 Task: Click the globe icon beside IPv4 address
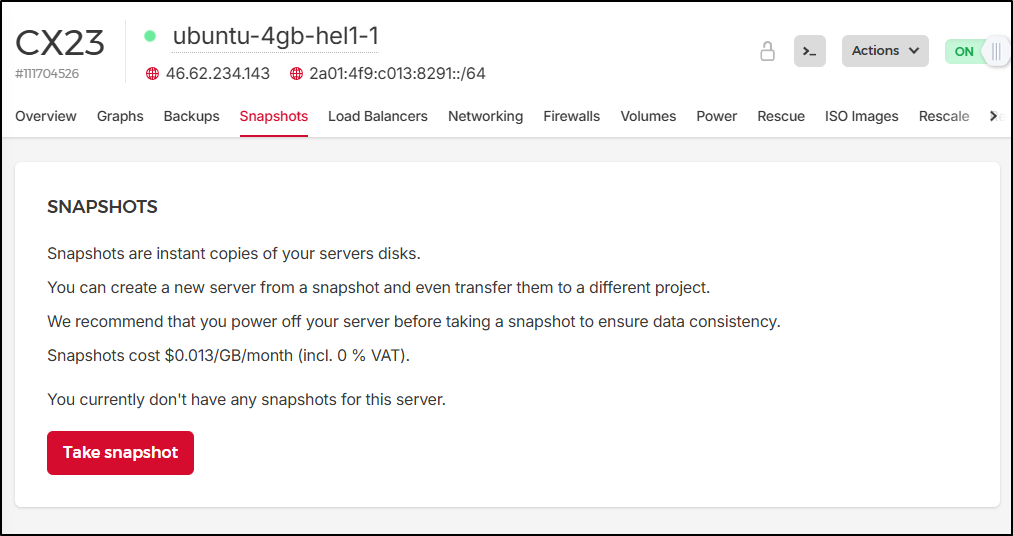[153, 74]
